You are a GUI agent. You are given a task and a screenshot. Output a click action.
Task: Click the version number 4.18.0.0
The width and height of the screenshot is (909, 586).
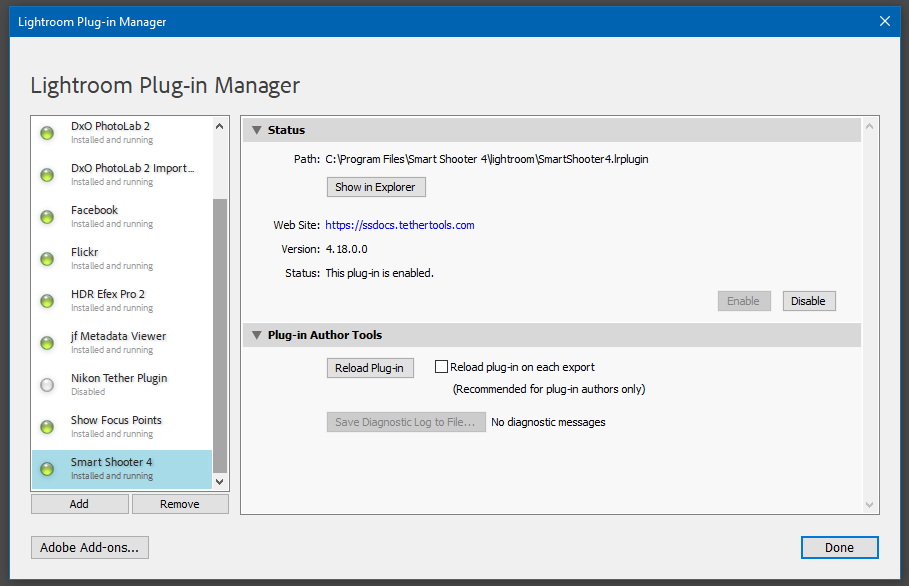click(347, 249)
